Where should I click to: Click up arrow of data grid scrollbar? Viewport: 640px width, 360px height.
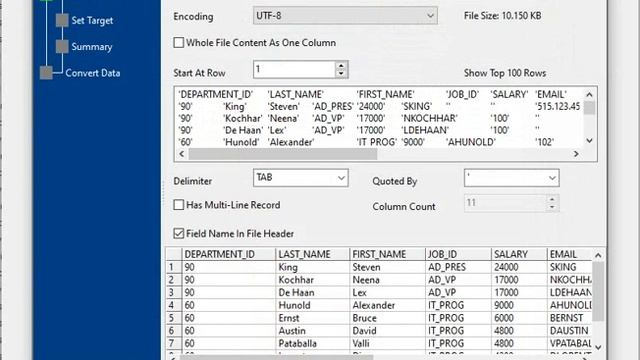(x=598, y=256)
